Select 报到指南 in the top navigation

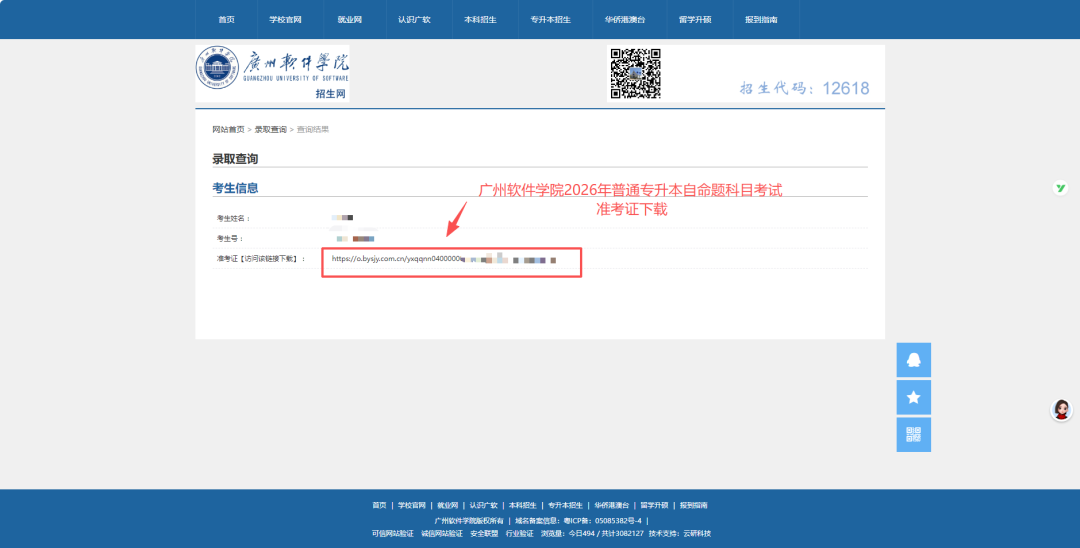[761, 20]
